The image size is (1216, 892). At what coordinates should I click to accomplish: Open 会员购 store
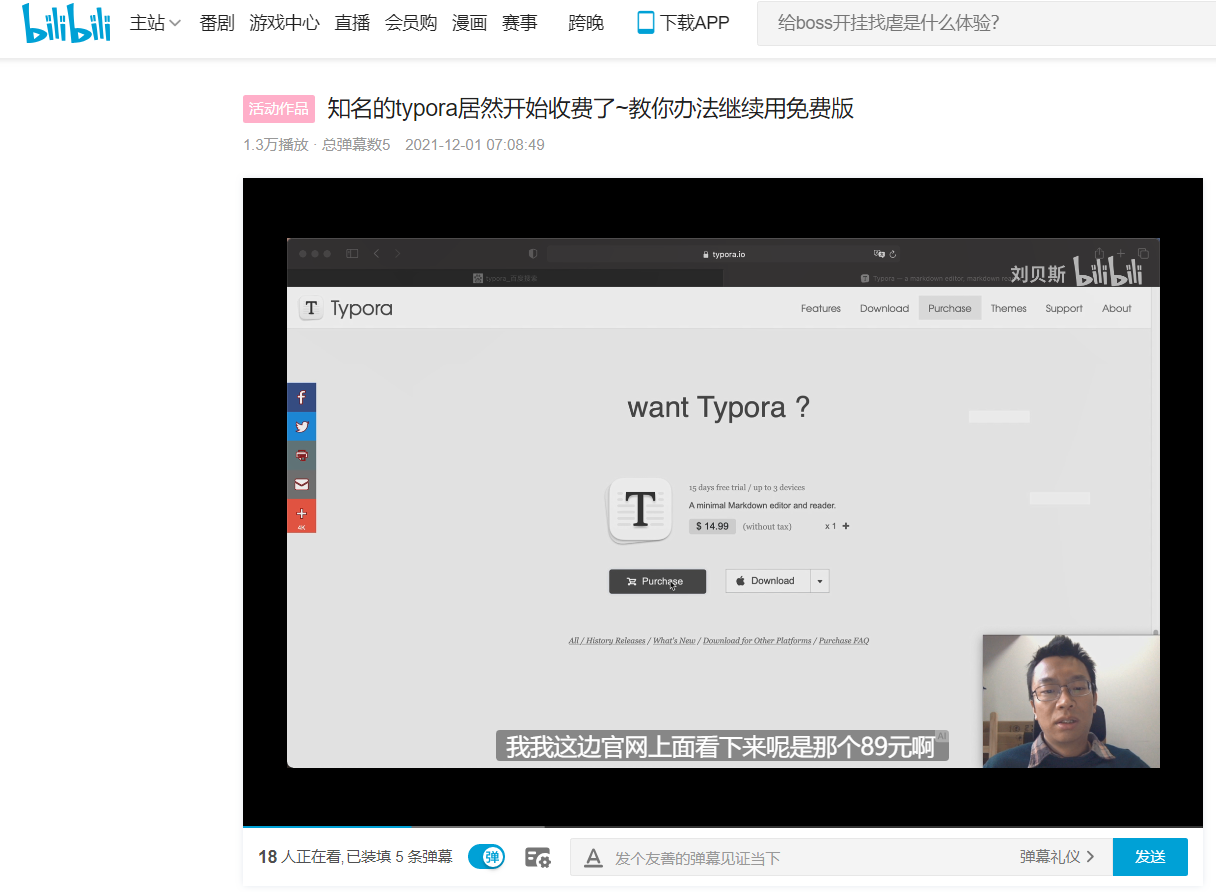(x=411, y=23)
